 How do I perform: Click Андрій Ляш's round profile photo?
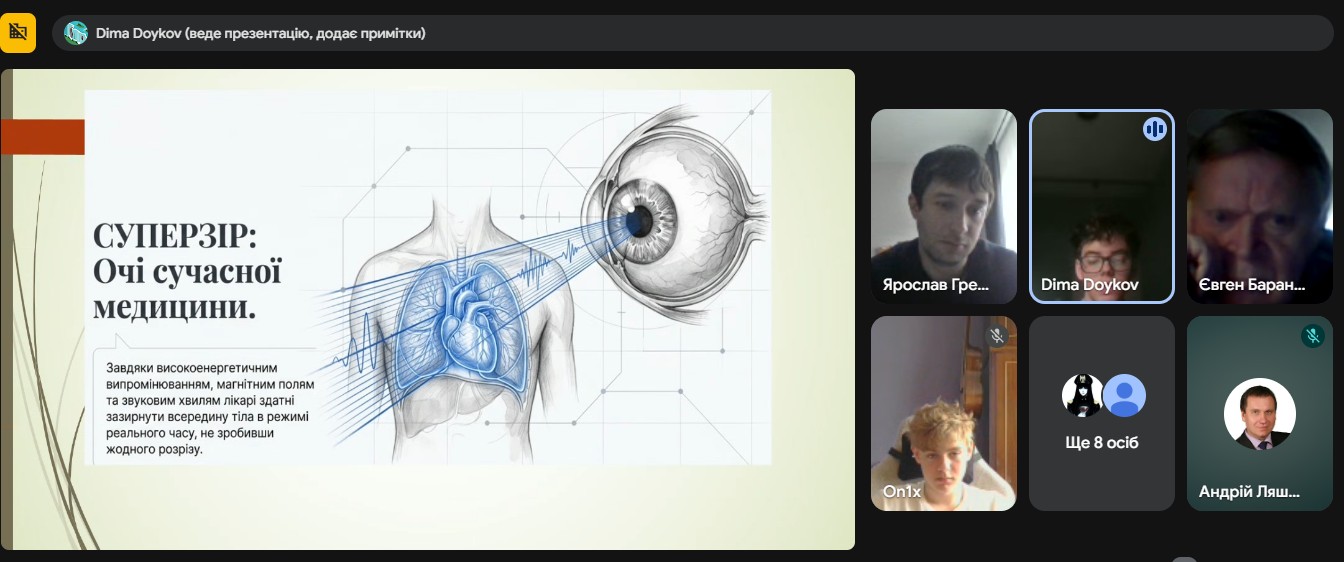[1259, 414]
